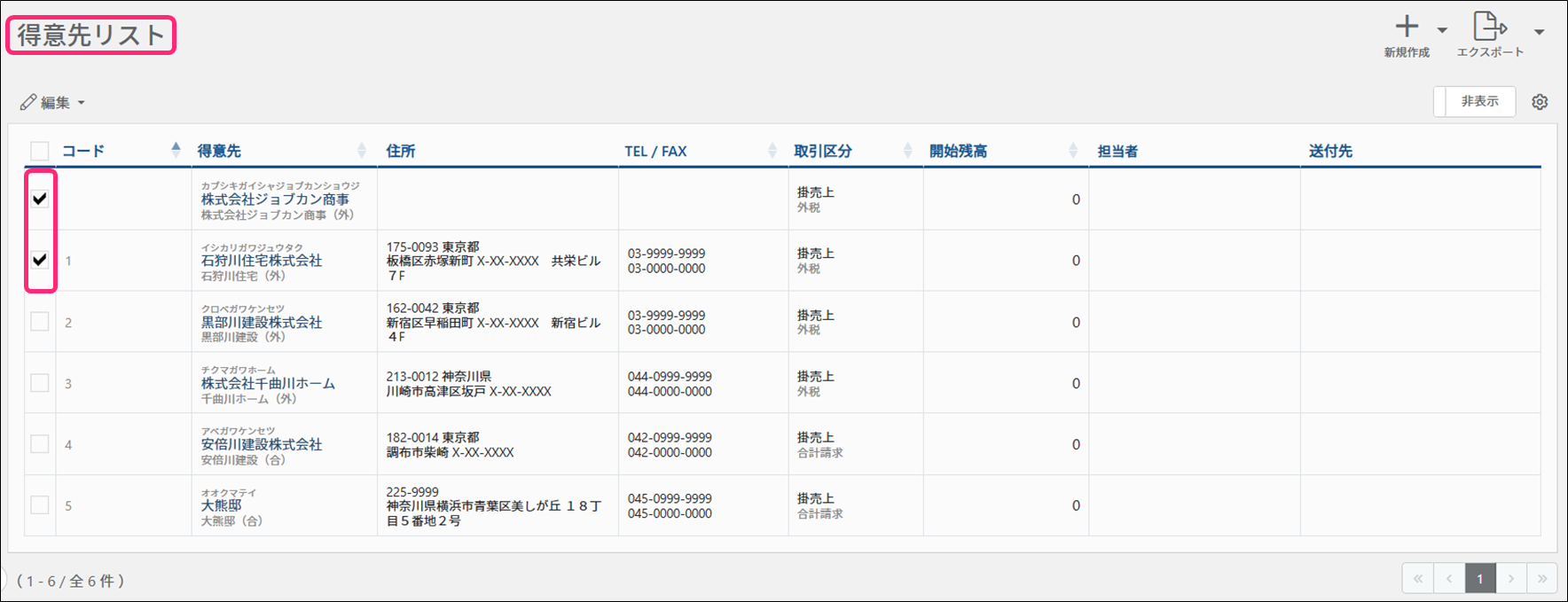Open the 編集 dropdown menu
This screenshot has height=602, width=1568.
pyautogui.click(x=81, y=103)
